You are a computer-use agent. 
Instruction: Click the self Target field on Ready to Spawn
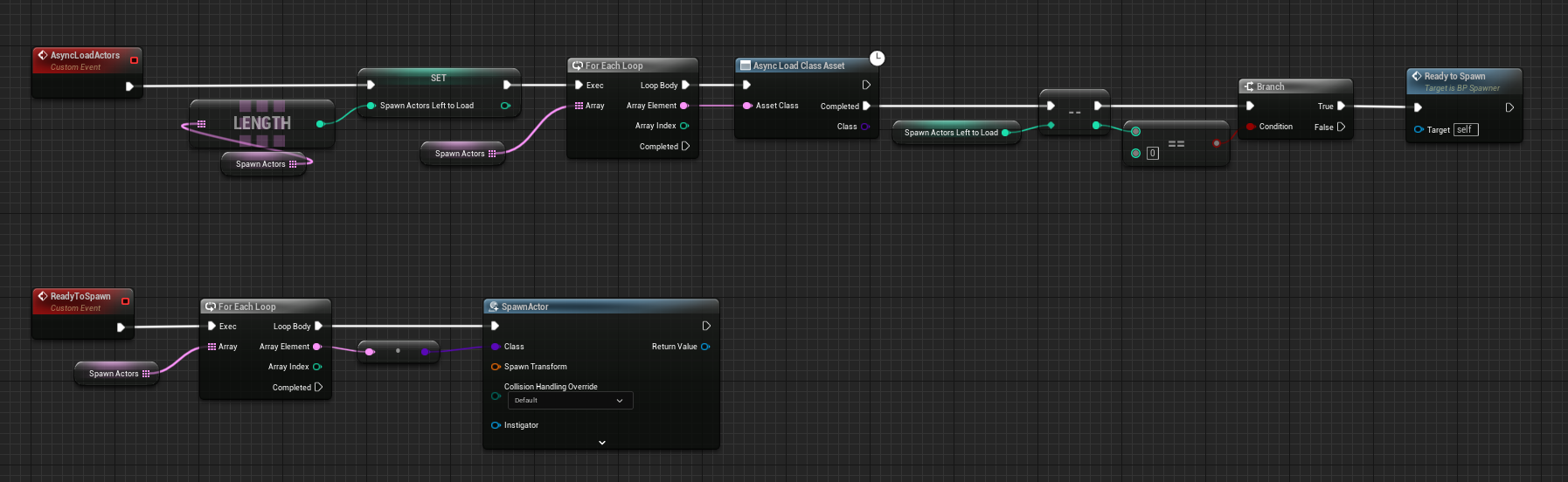[x=1466, y=129]
